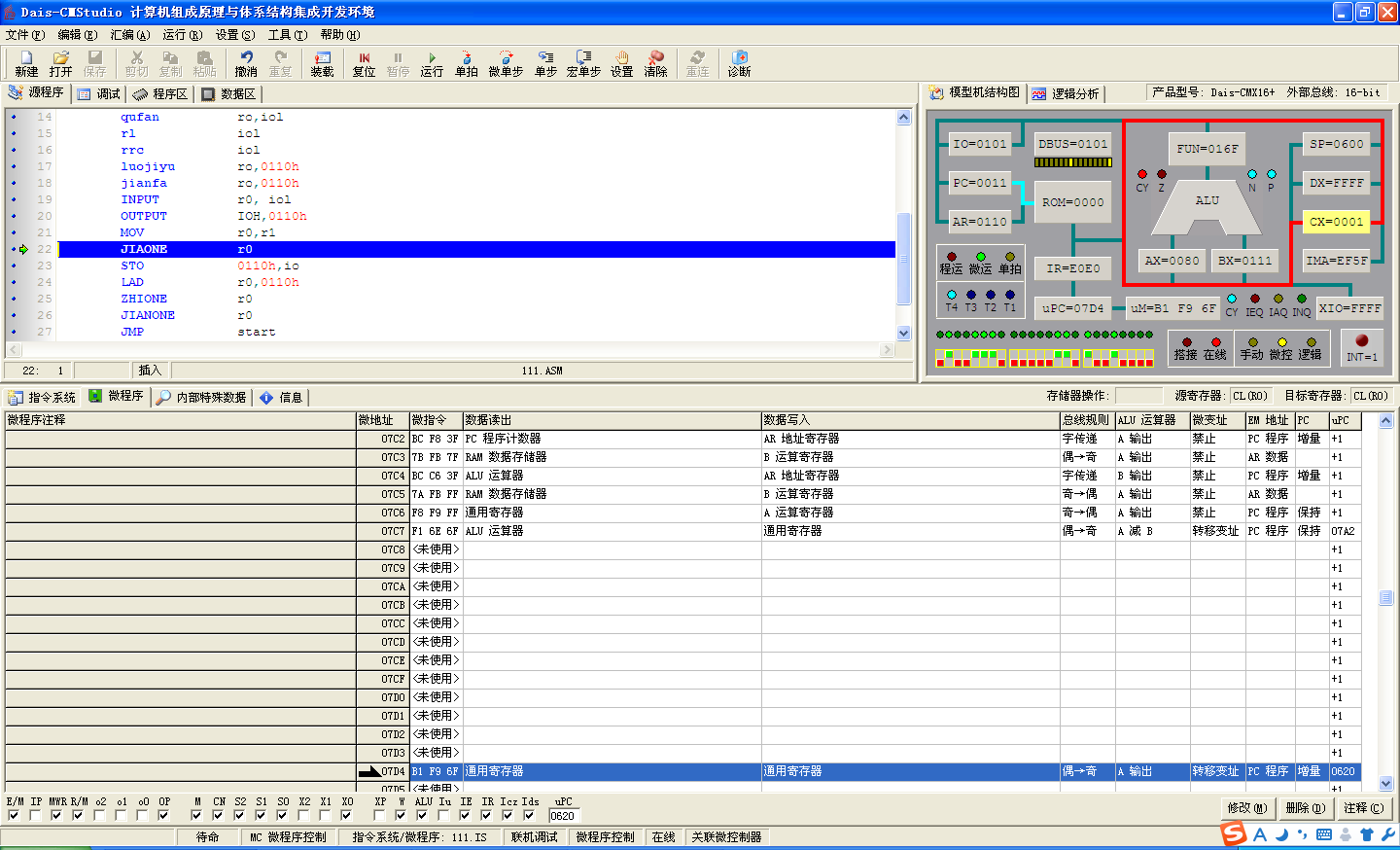Open the 存储器操作 combo box
Image resolution: width=1400 pixels, height=850 pixels.
1138,396
